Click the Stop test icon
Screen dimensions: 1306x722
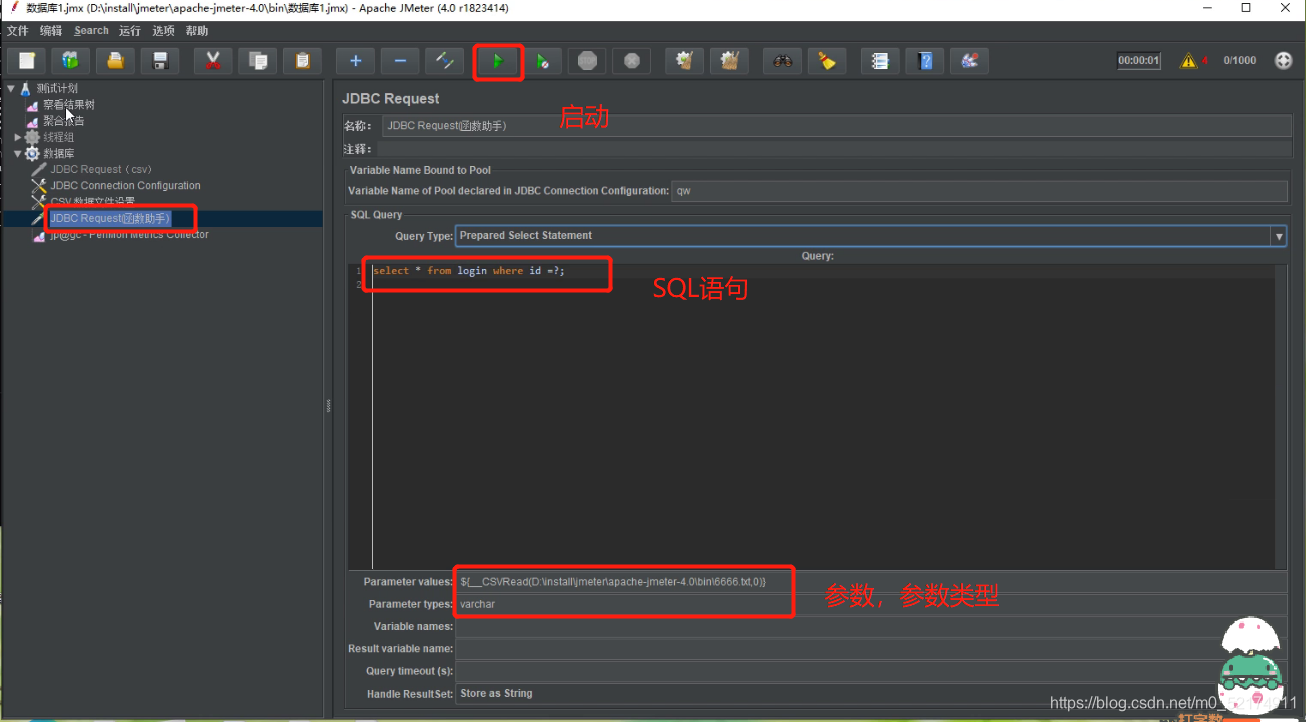(x=587, y=61)
